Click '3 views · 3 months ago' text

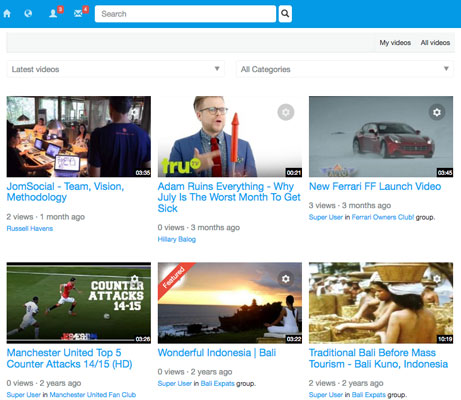[x=350, y=205]
